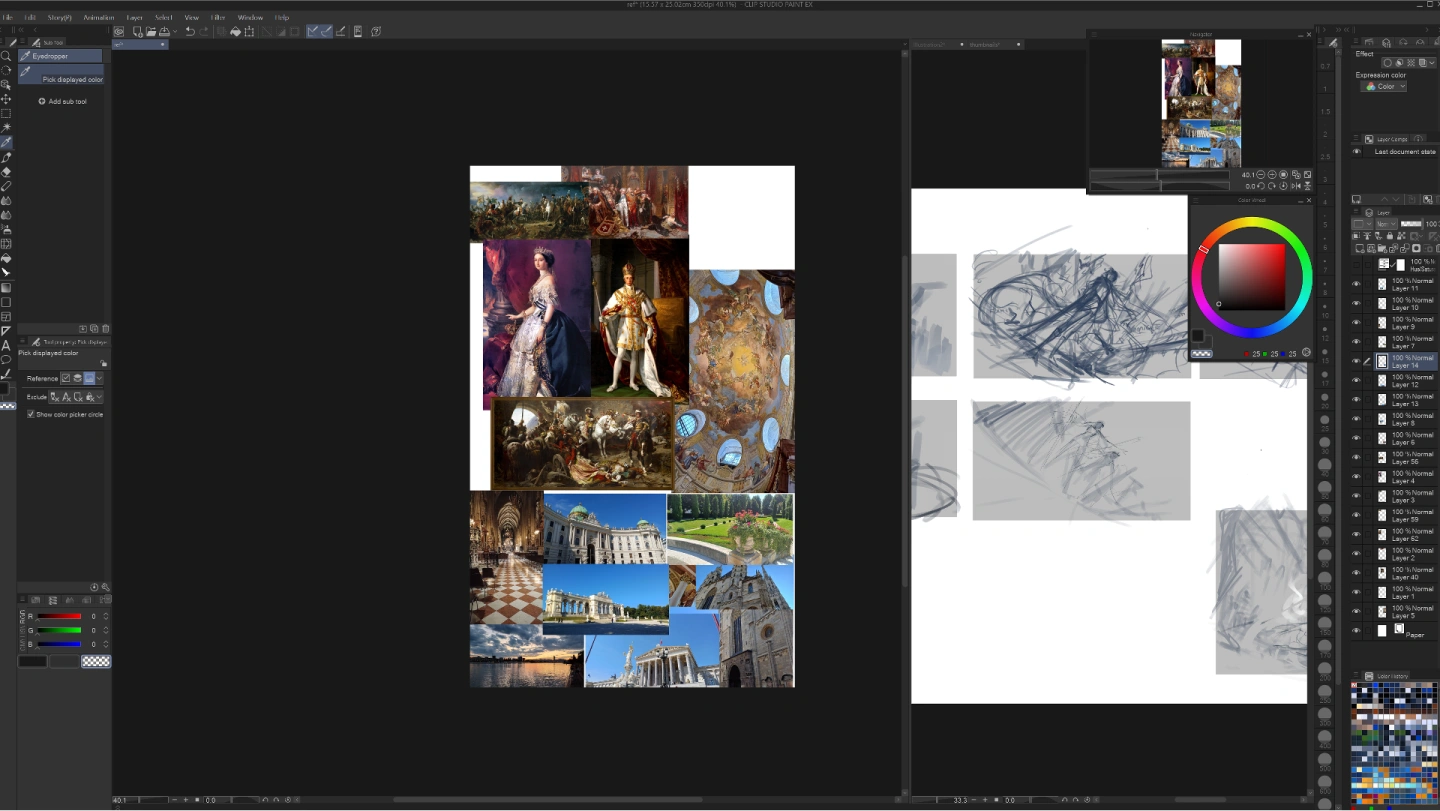Expand the Exclude options dropdown
The height and width of the screenshot is (811, 1440).
[100, 397]
